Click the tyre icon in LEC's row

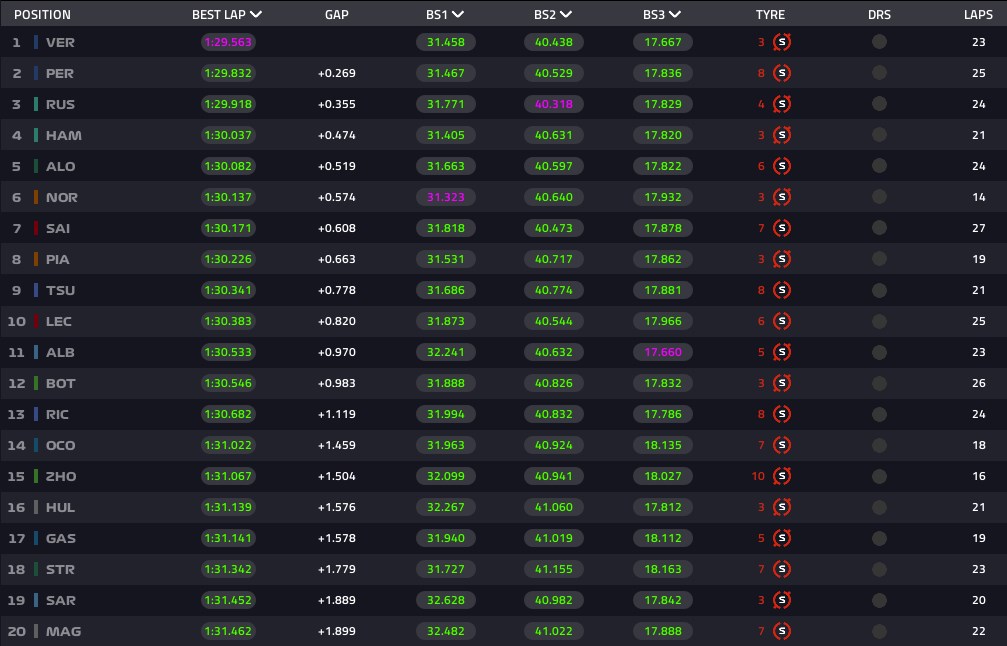coord(782,321)
